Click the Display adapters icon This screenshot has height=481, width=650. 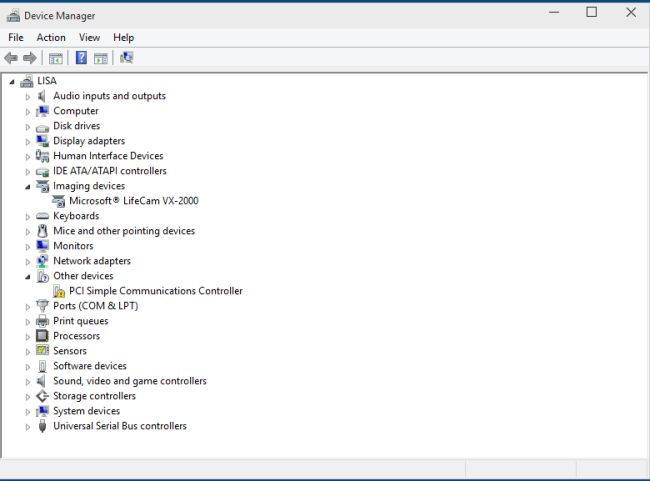(x=42, y=141)
